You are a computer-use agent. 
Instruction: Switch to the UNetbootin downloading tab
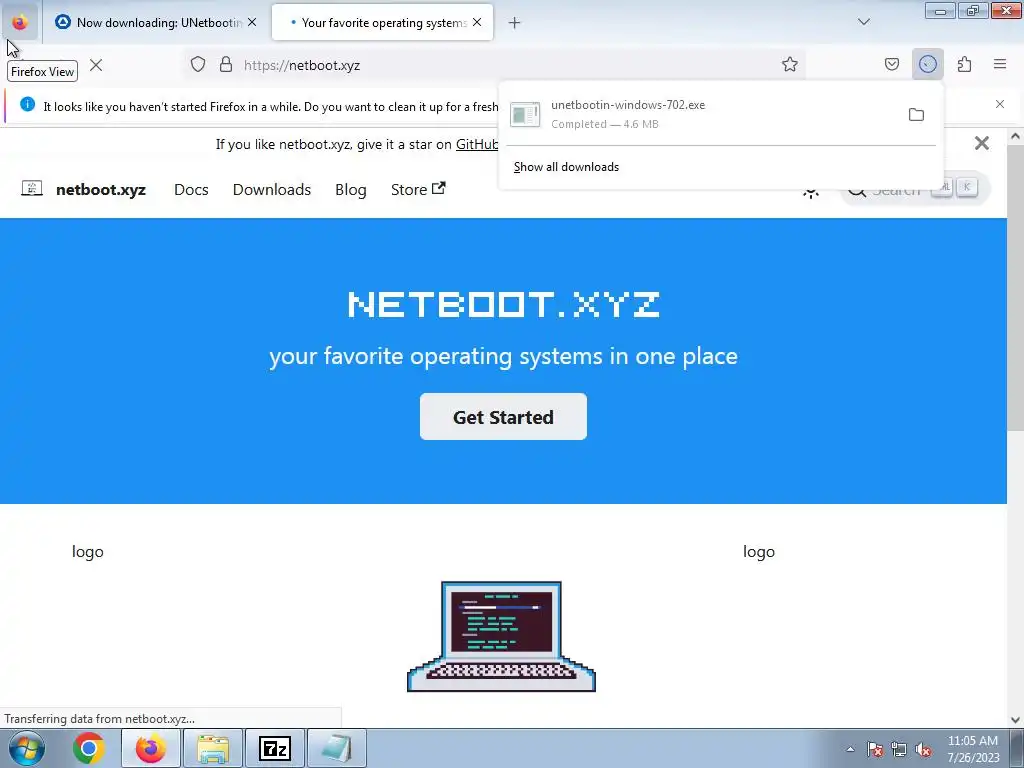[155, 22]
